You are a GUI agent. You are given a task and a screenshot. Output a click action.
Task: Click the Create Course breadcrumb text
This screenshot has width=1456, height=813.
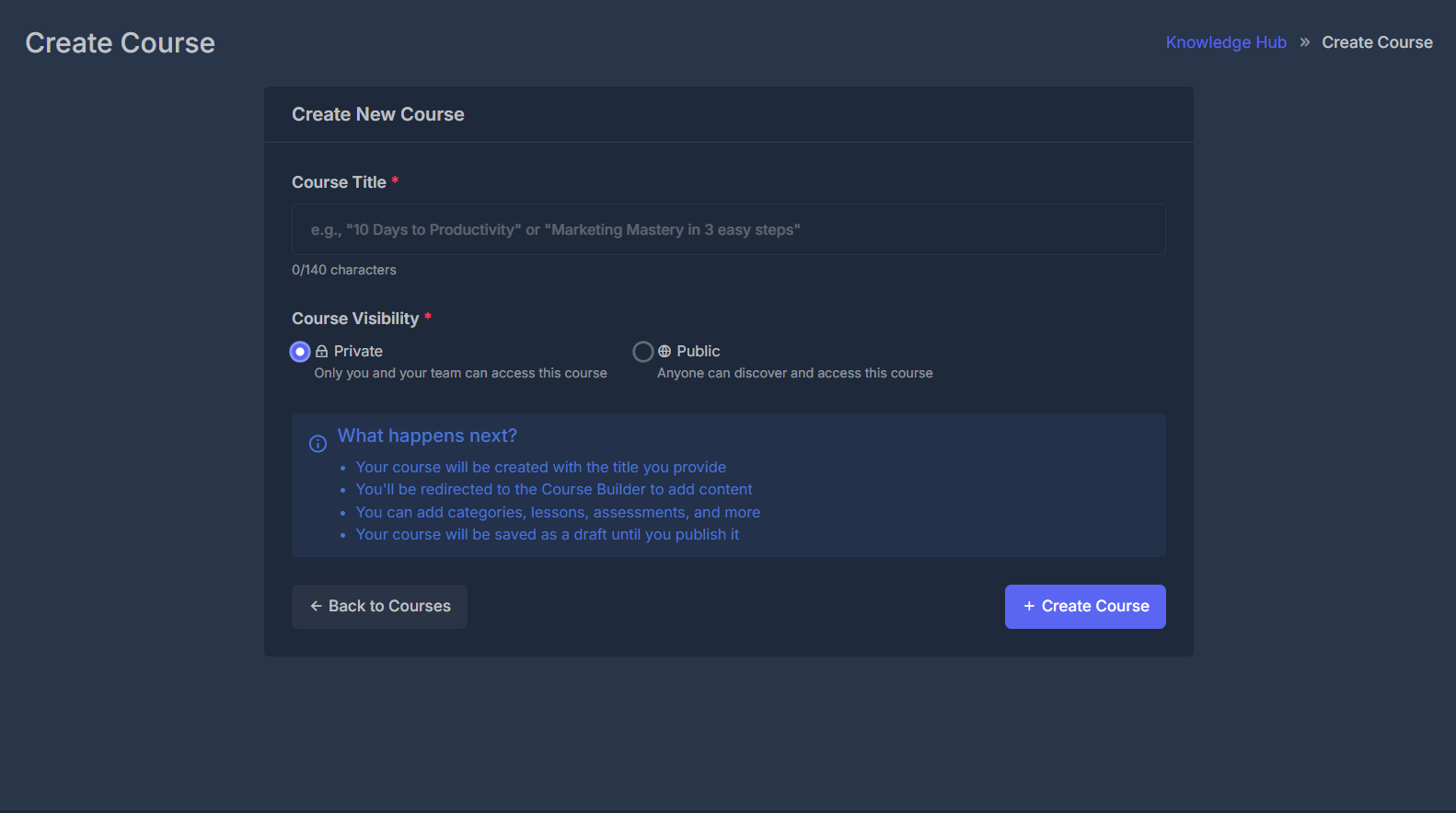point(1377,42)
